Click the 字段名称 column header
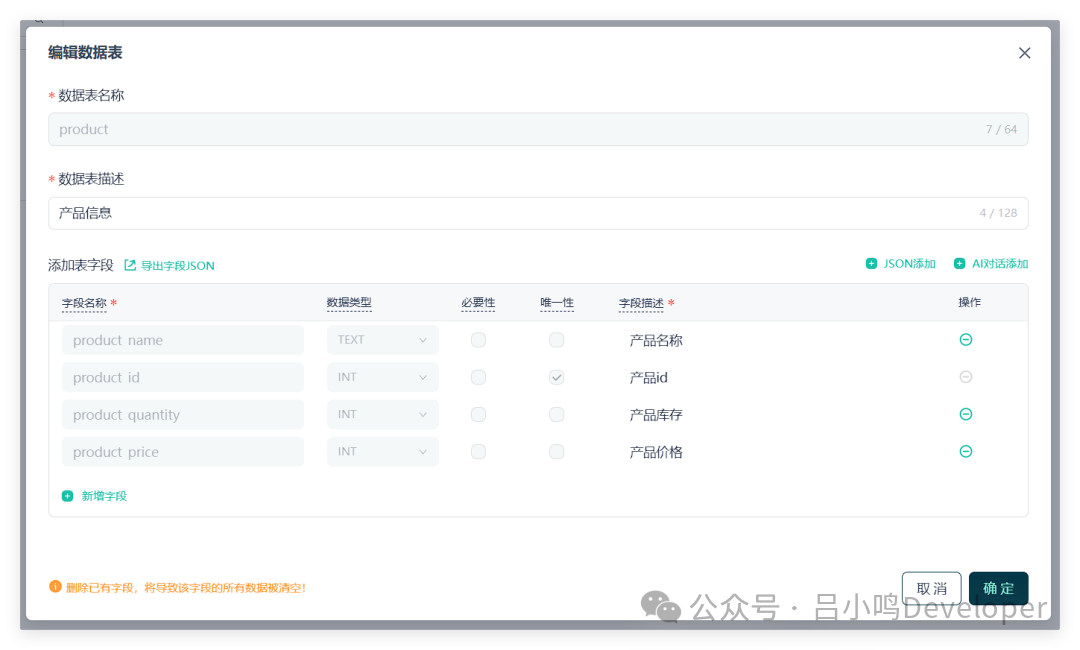This screenshot has height=650, width=1080. tap(84, 303)
